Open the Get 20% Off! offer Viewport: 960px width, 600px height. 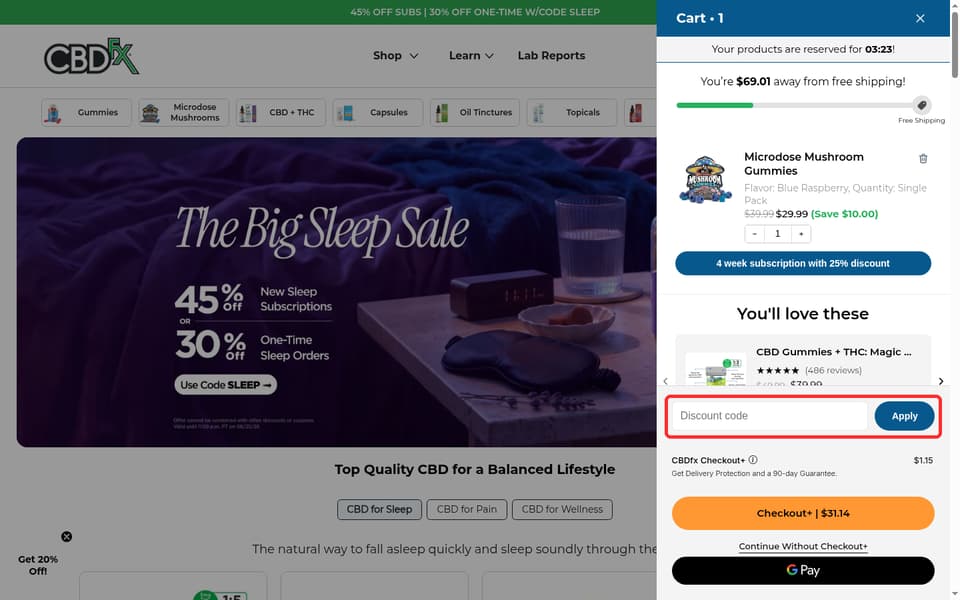click(x=38, y=565)
